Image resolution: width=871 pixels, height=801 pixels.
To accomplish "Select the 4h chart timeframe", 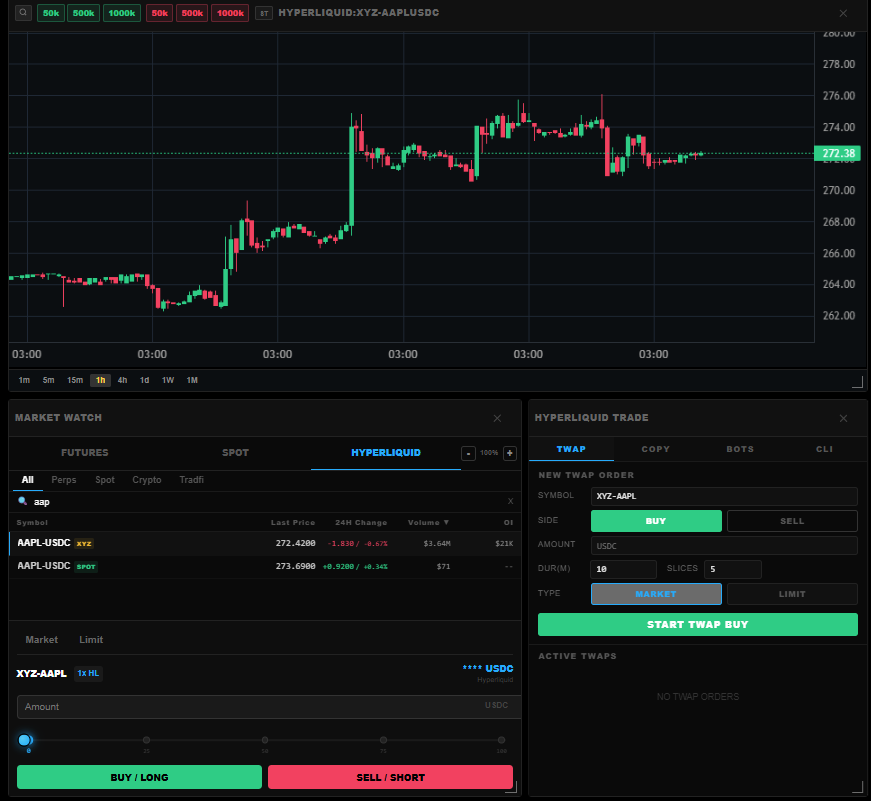I will click(x=122, y=380).
